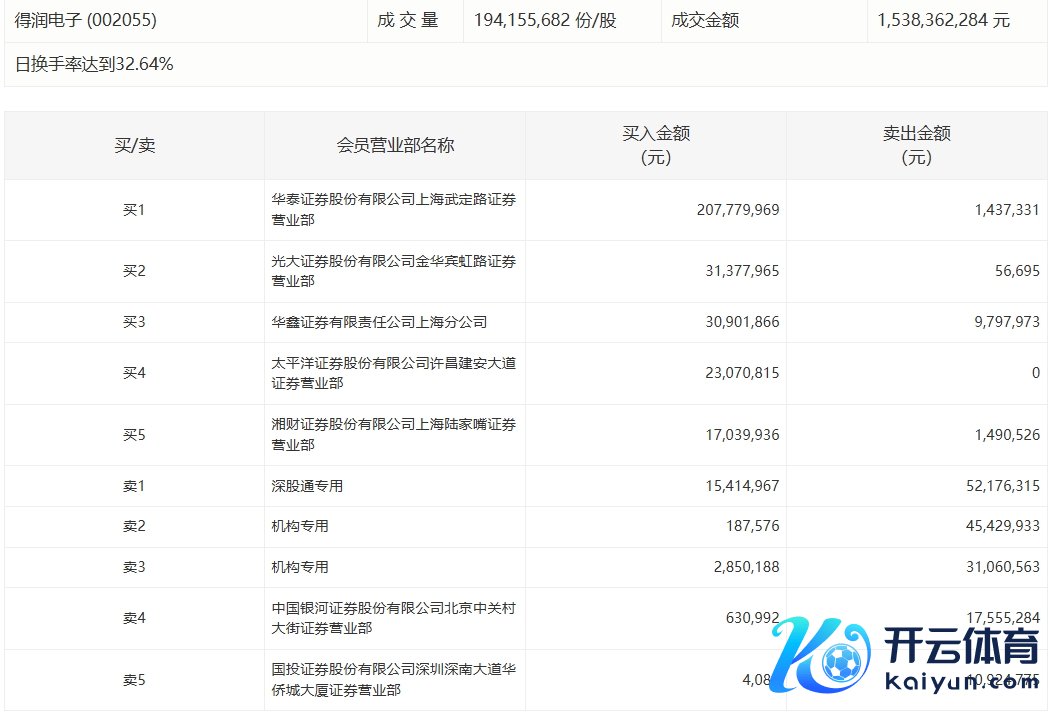Select the 太平洋证券许昌建安大道 branch name
The height and width of the screenshot is (715, 1054).
pyautogui.click(x=394, y=373)
